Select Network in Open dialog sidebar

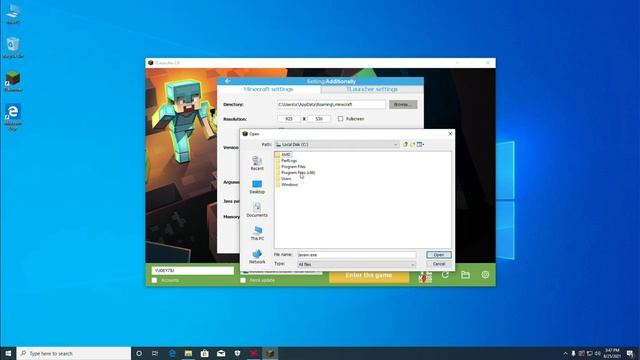coord(257,257)
